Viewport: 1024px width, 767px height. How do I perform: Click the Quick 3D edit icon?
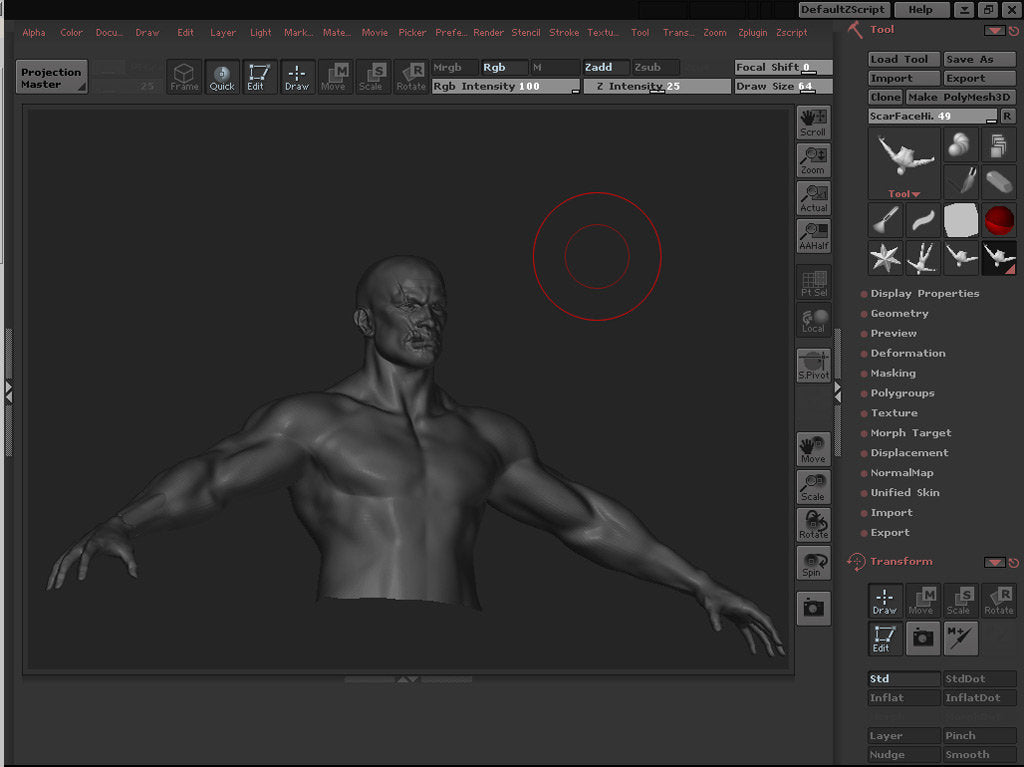pos(222,77)
